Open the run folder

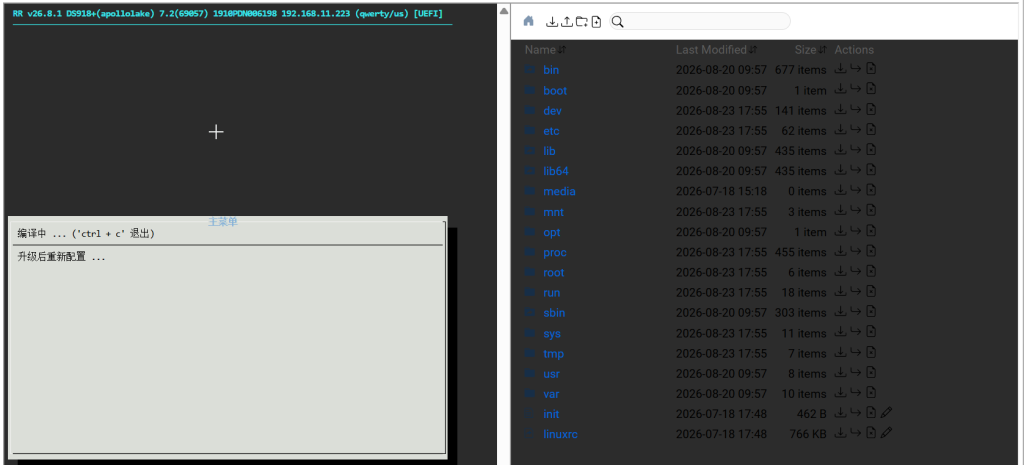pos(552,293)
